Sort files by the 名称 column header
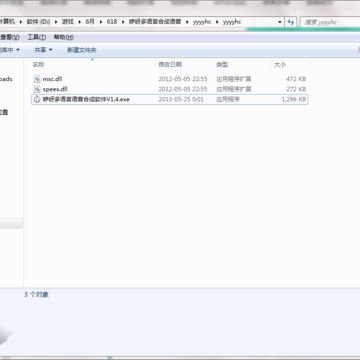 point(38,64)
